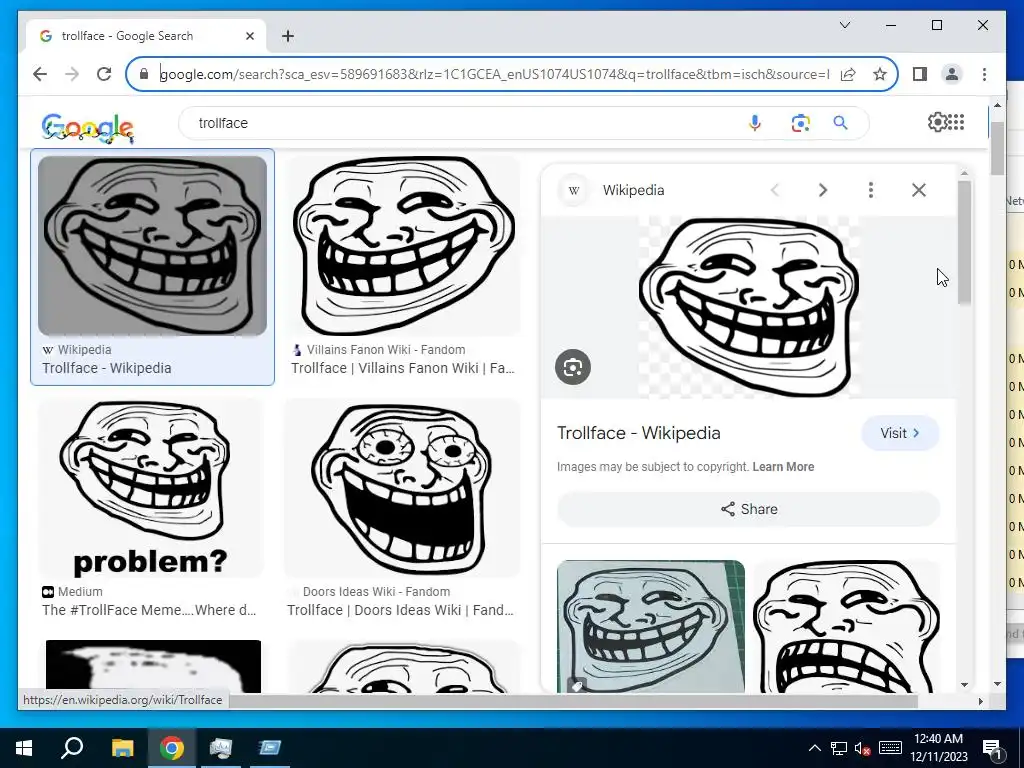Click the horizontal scrollbar right arrow

980,701
